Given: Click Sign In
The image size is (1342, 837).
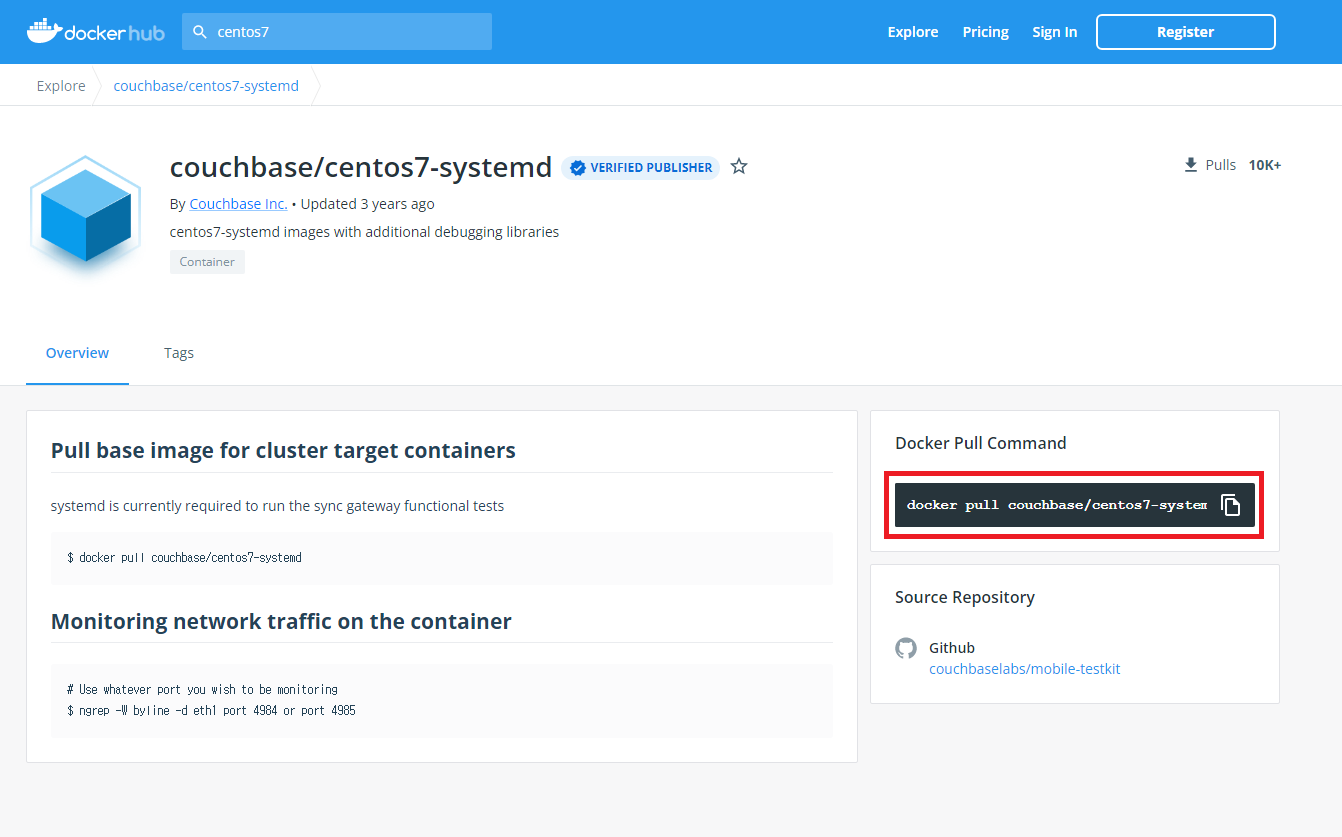Looking at the screenshot, I should click(x=1055, y=32).
